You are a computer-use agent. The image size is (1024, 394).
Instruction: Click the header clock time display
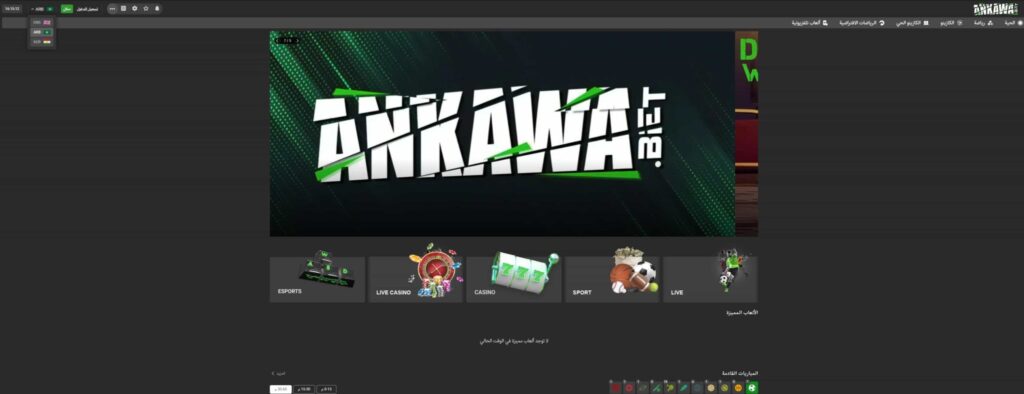pyautogui.click(x=12, y=9)
